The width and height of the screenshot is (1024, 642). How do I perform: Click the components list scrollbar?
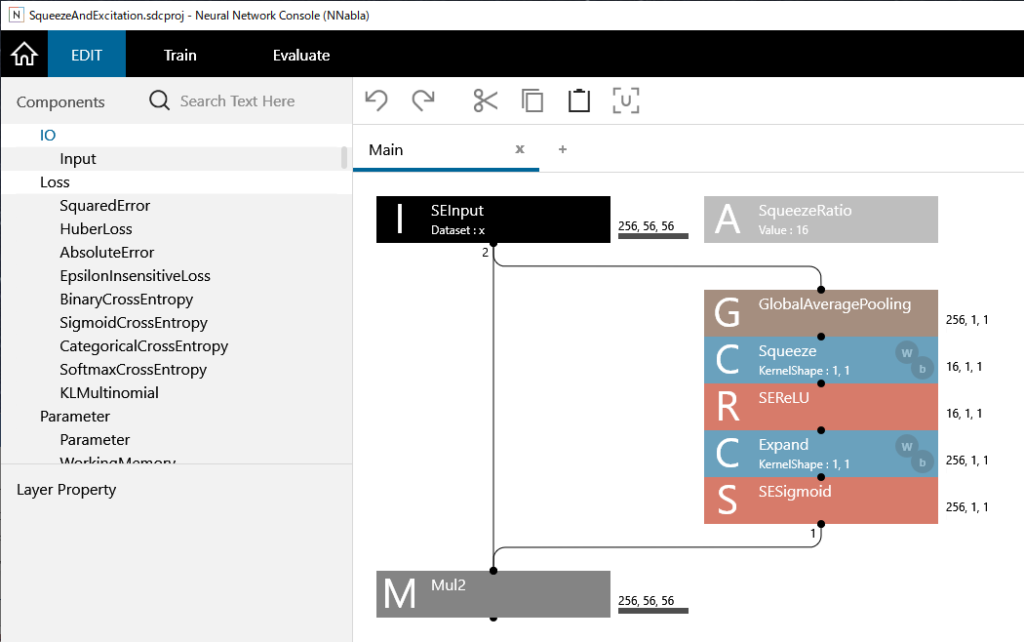345,158
